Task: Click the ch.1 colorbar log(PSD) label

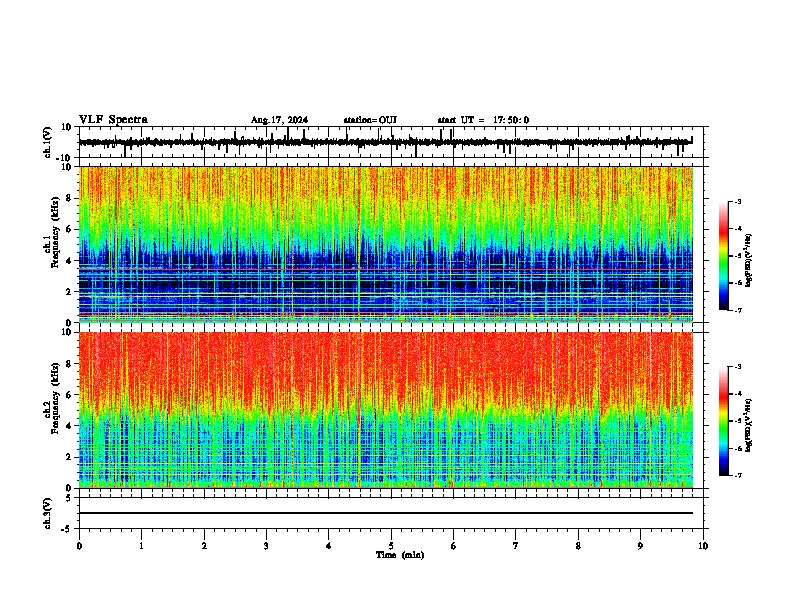Action: tap(749, 260)
